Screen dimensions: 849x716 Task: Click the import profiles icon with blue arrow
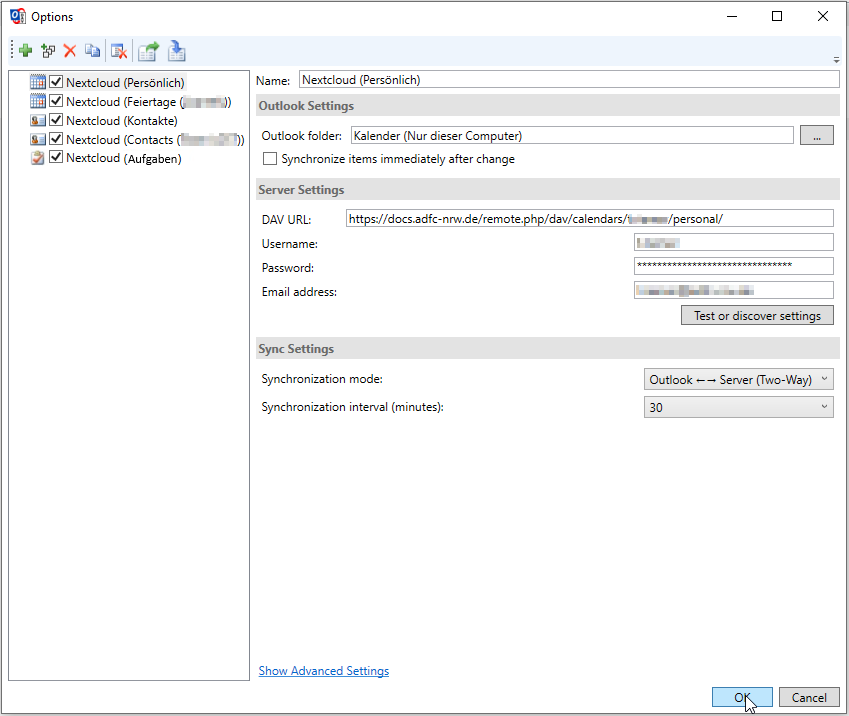click(x=177, y=51)
